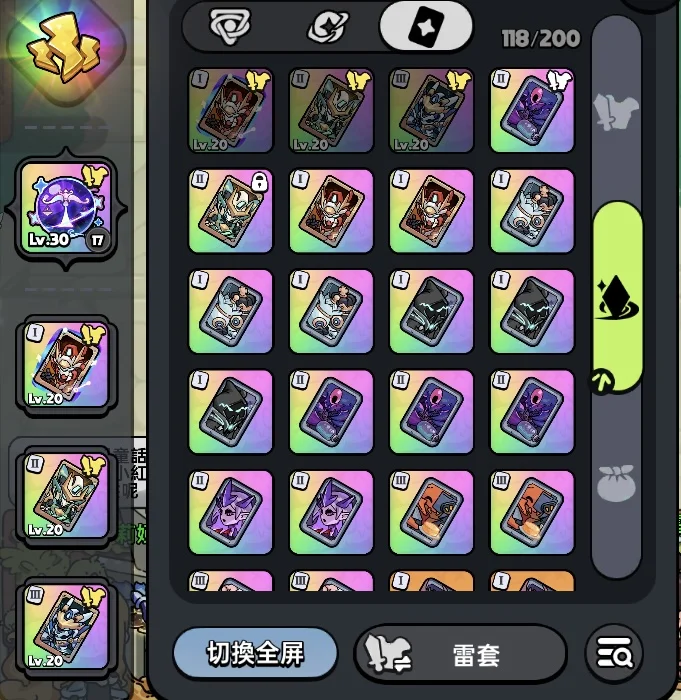Click the up-arrow badge on the green tab

click(602, 381)
